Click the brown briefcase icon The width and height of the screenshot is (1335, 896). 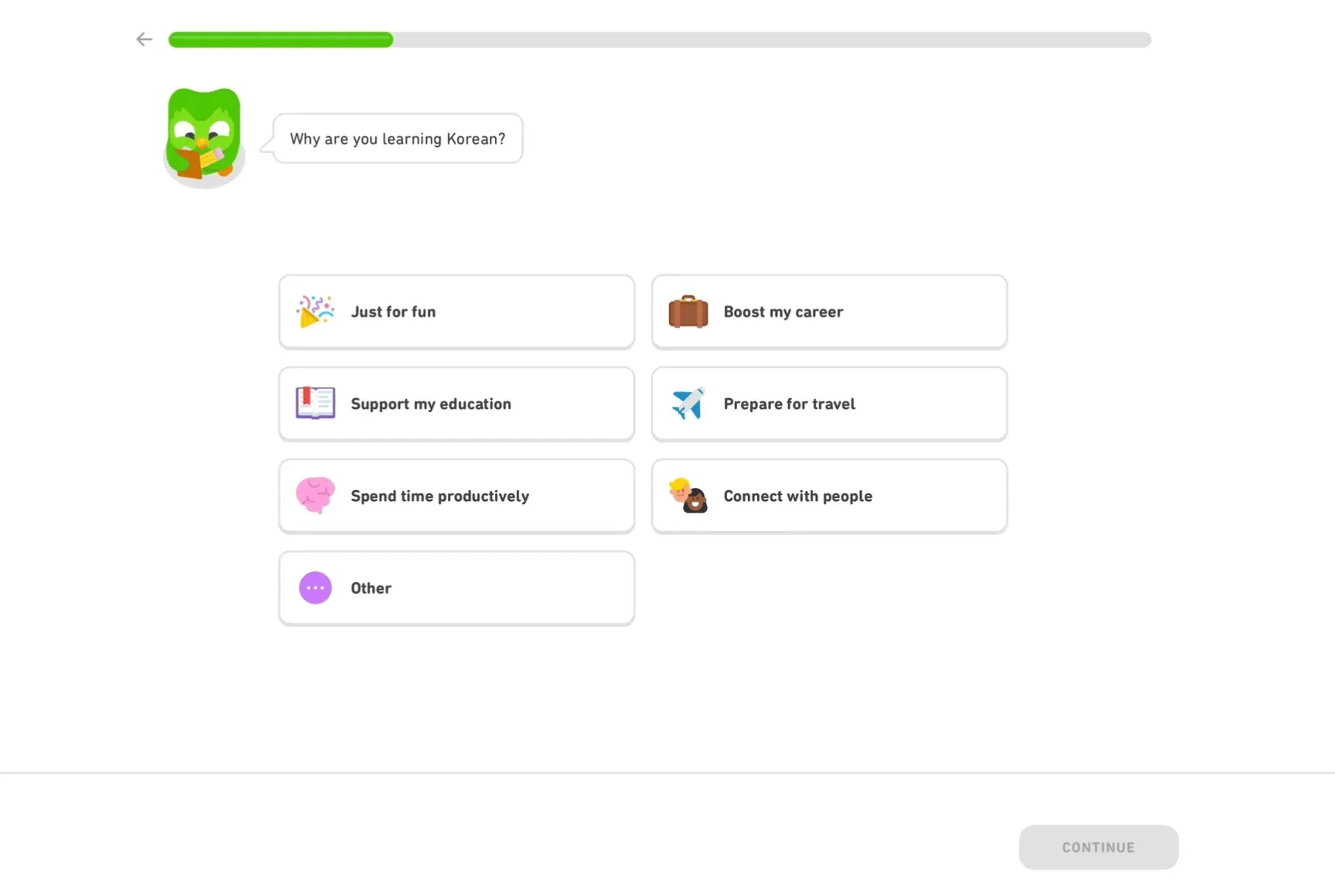688,312
